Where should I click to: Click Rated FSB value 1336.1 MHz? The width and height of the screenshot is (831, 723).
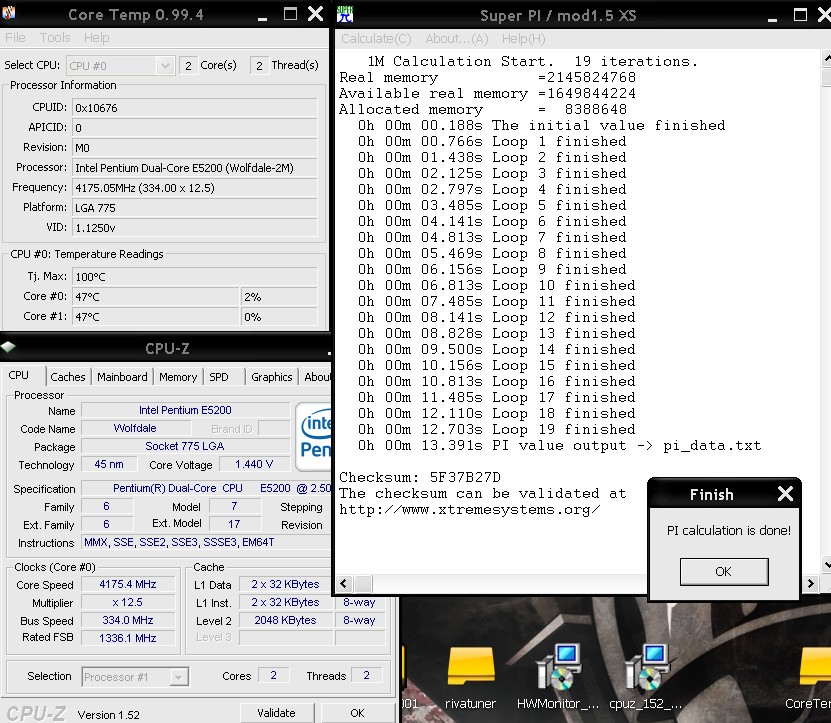pyautogui.click(x=128, y=638)
